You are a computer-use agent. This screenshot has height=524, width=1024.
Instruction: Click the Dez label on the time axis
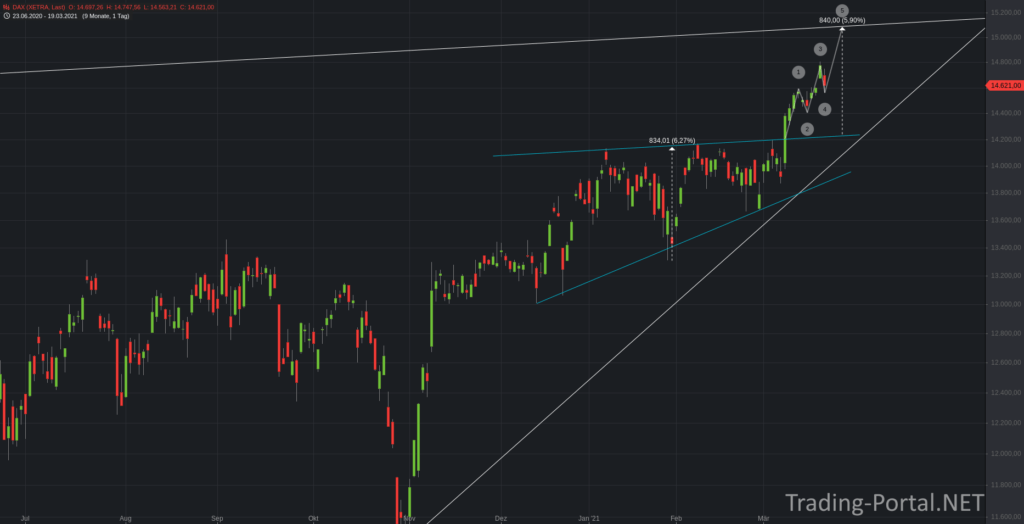pos(501,519)
